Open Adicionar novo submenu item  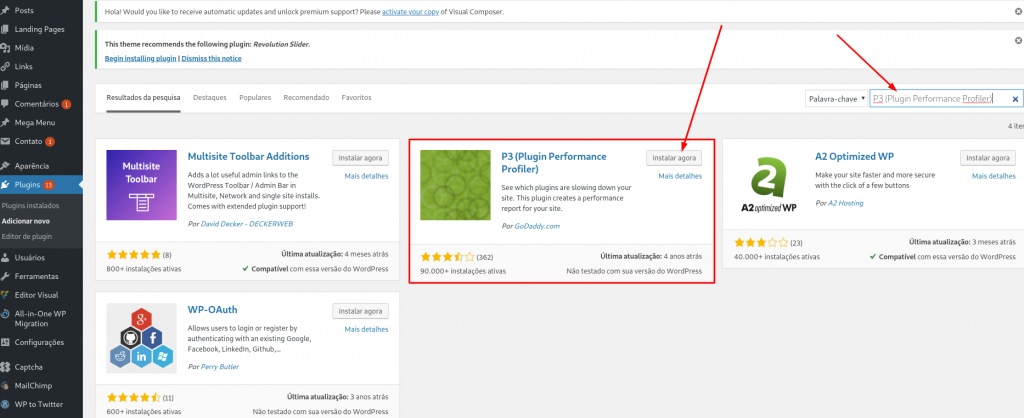coord(25,221)
